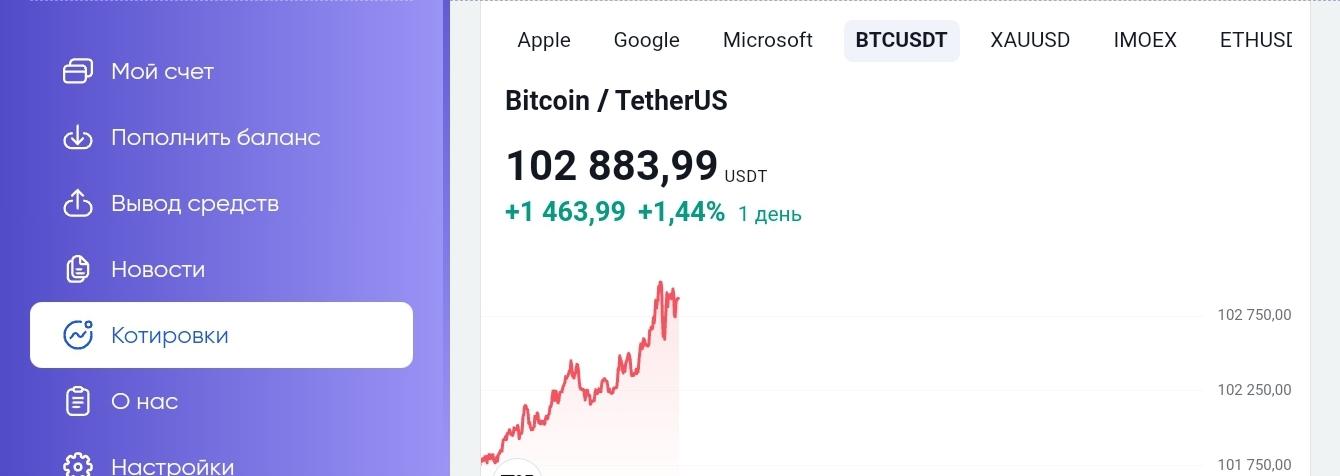Click the upload icon for Вывод средств

pyautogui.click(x=78, y=204)
